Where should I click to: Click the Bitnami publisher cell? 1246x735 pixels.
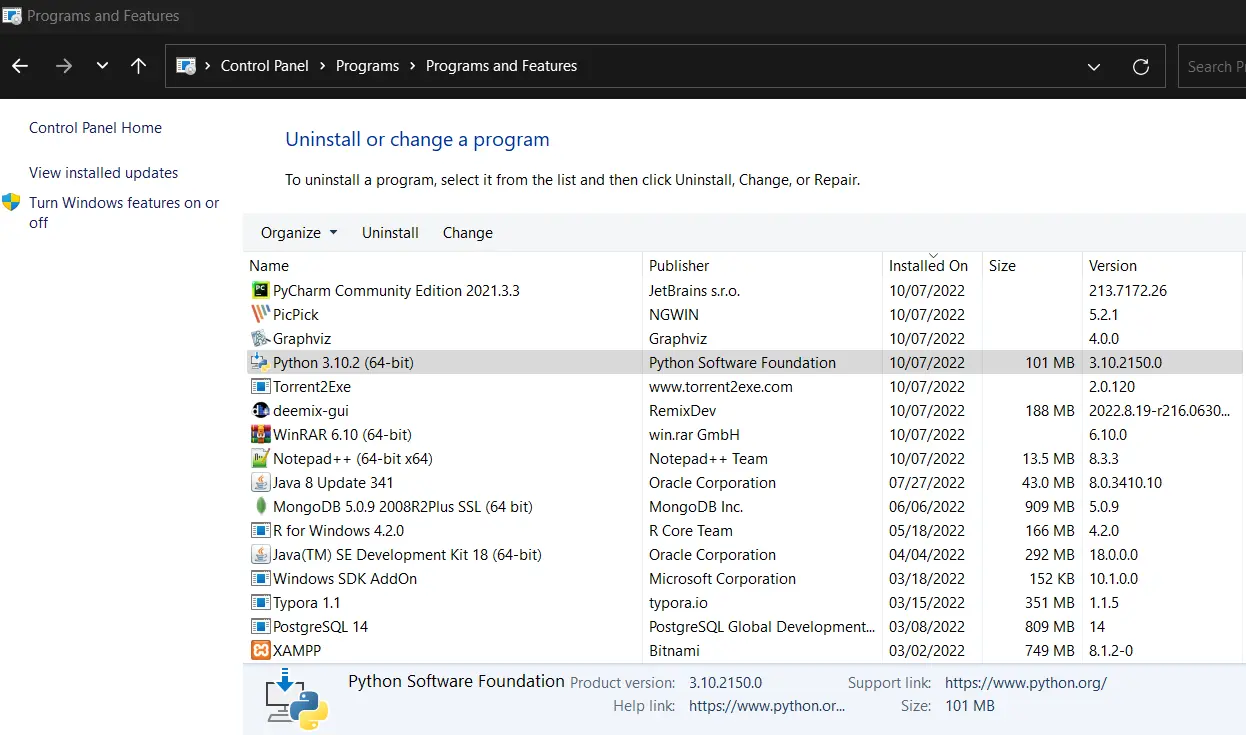(675, 651)
